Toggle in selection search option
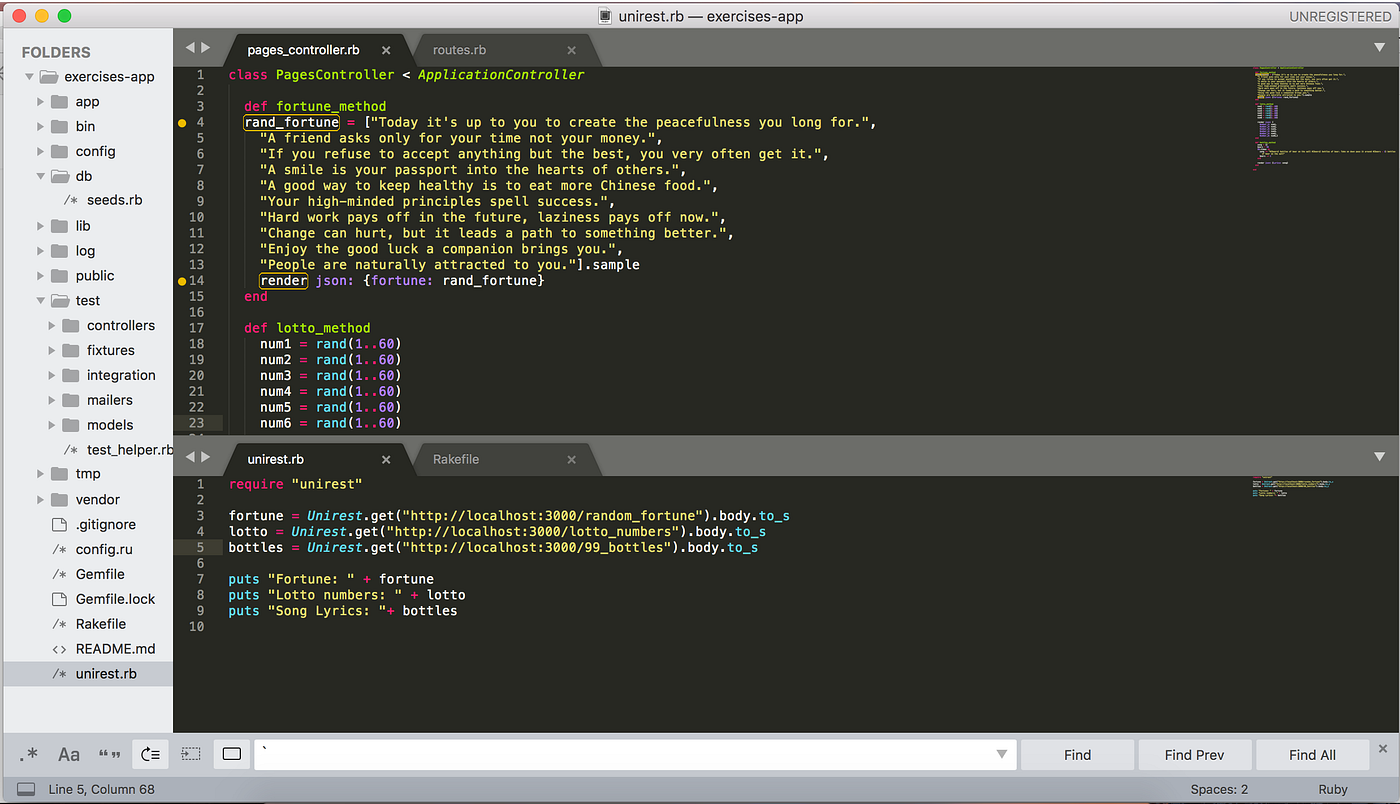This screenshot has width=1400, height=804. 191,755
